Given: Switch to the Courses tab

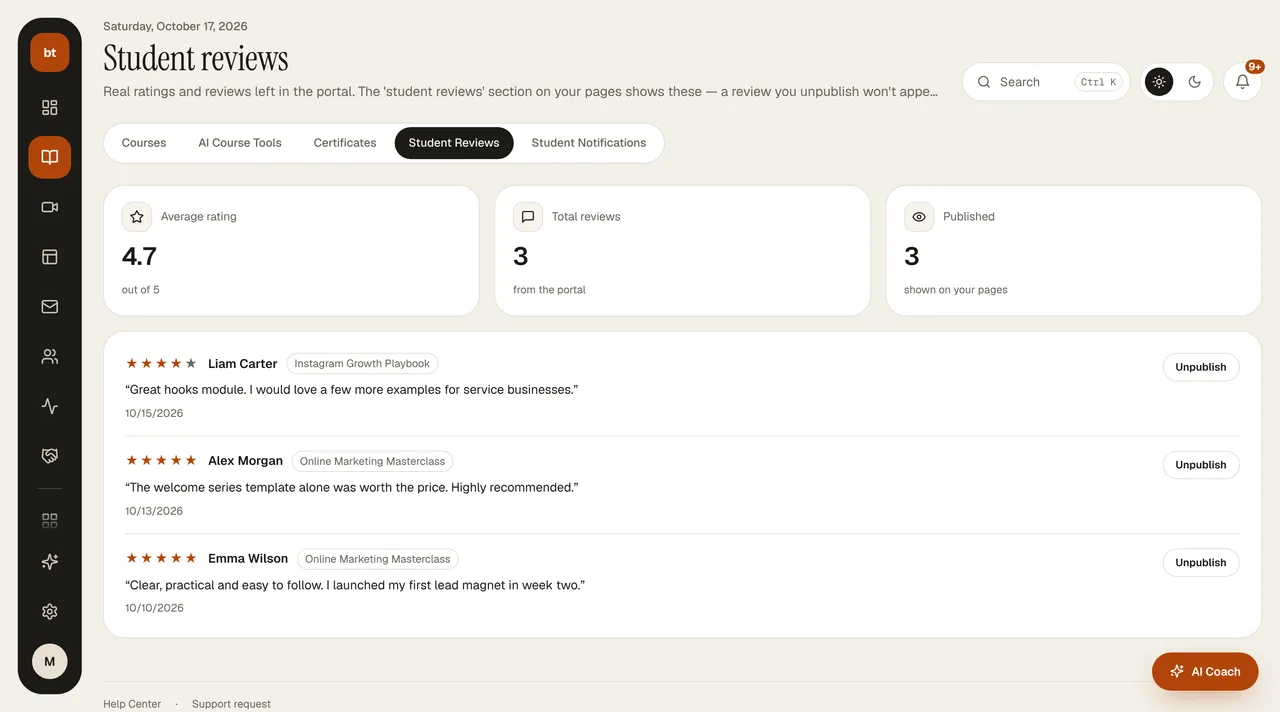Looking at the screenshot, I should pyautogui.click(x=144, y=143).
